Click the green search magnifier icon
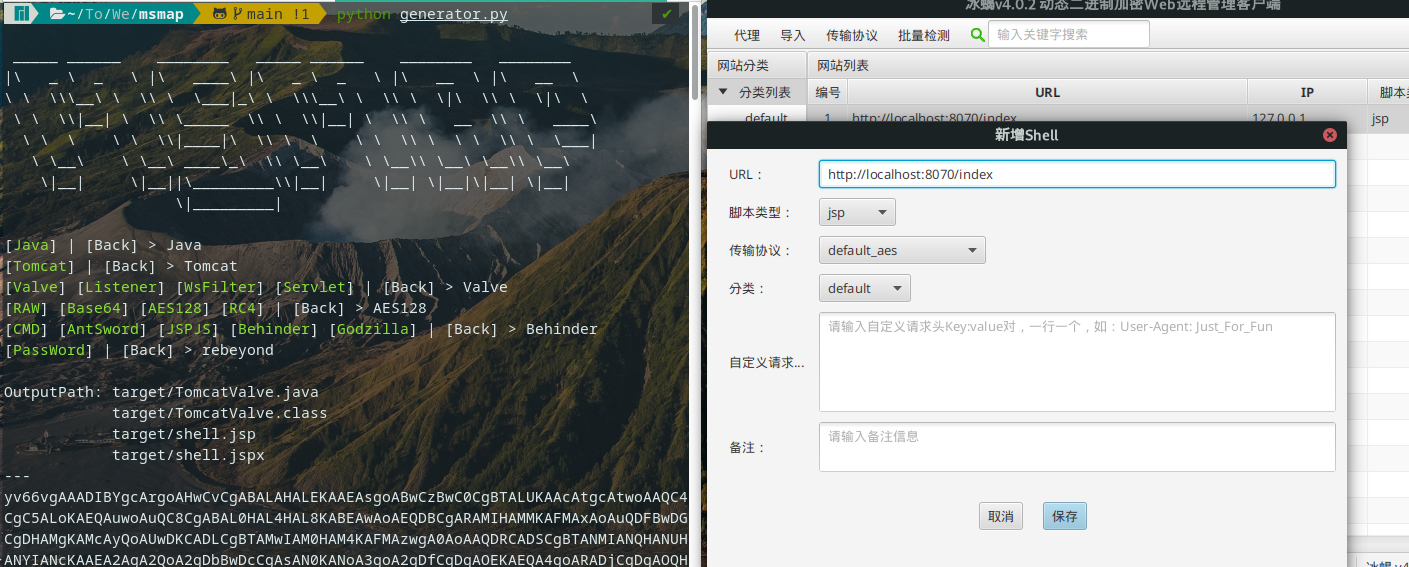 pyautogui.click(x=977, y=35)
